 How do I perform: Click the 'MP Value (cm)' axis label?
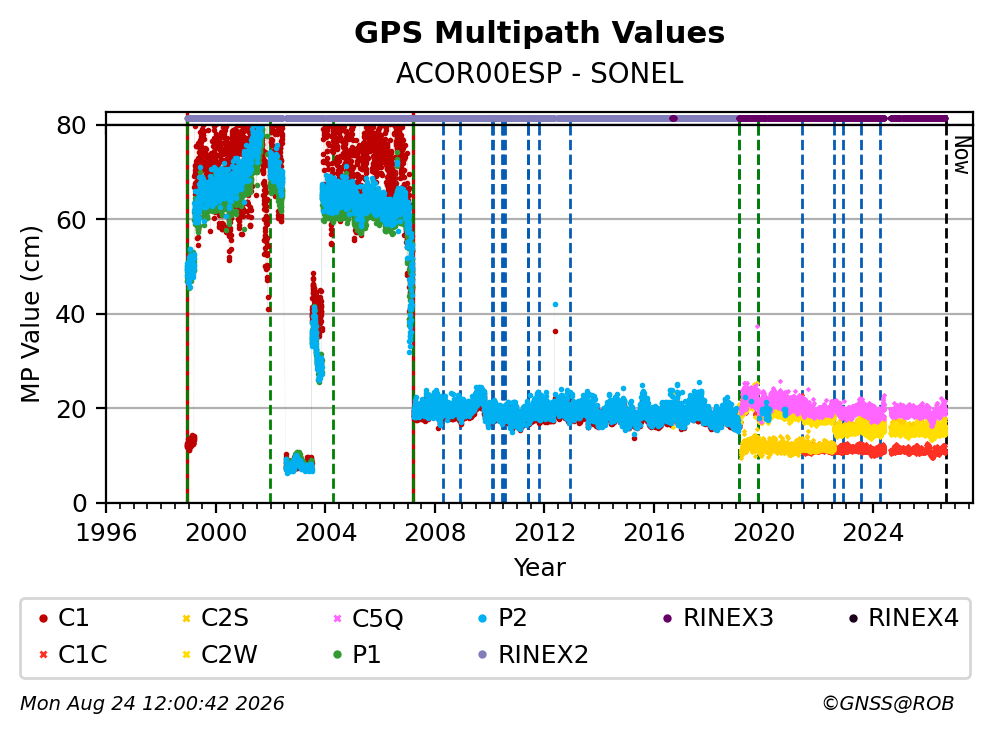pyautogui.click(x=30, y=314)
